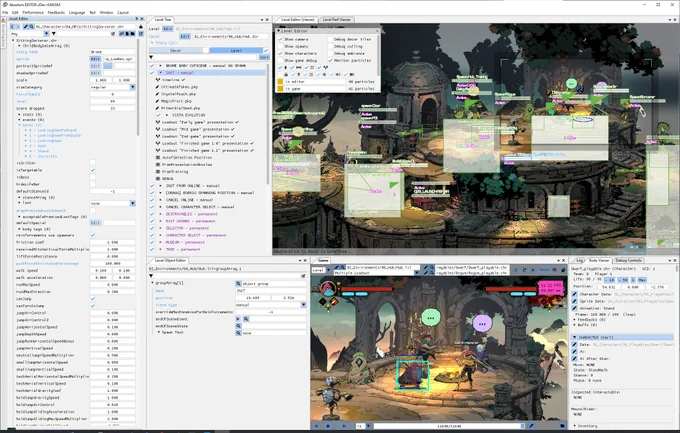Click the lock icon beside the asset path
This screenshot has height=433, width=680.
(141, 26)
